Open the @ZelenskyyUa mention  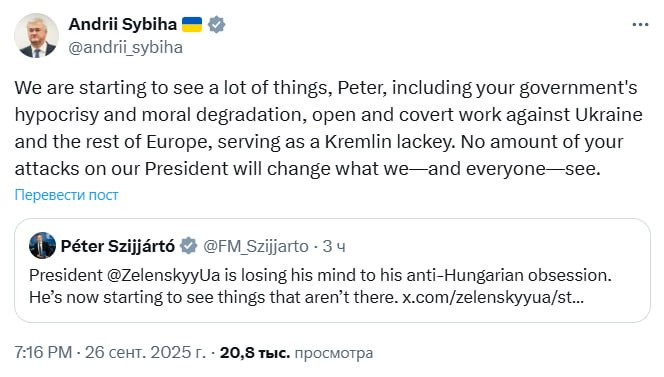pos(163,275)
